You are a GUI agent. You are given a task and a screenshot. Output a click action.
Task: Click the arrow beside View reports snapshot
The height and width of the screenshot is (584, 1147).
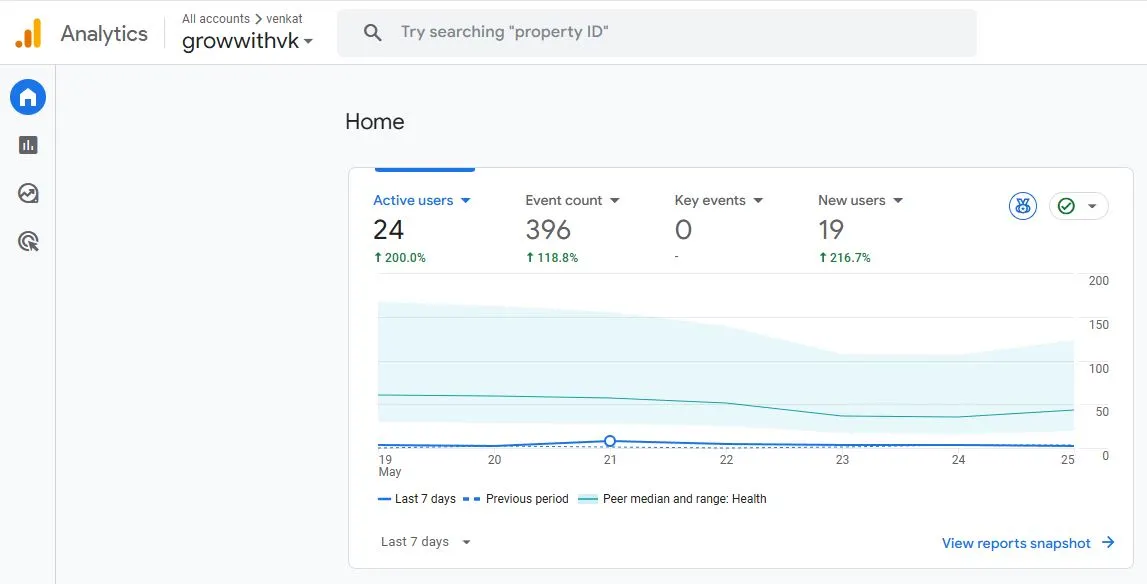pos(1108,542)
